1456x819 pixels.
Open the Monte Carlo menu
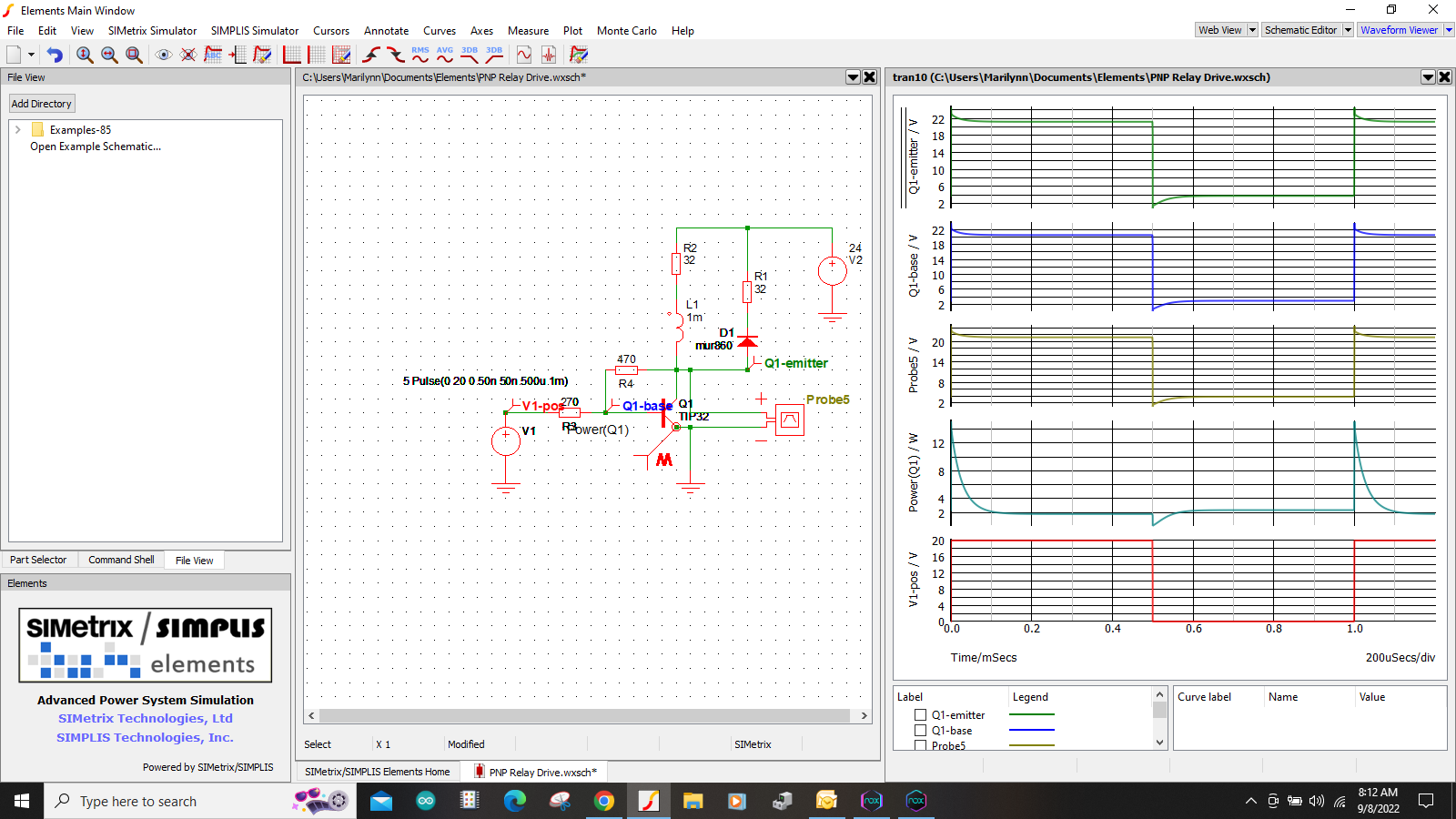click(627, 31)
